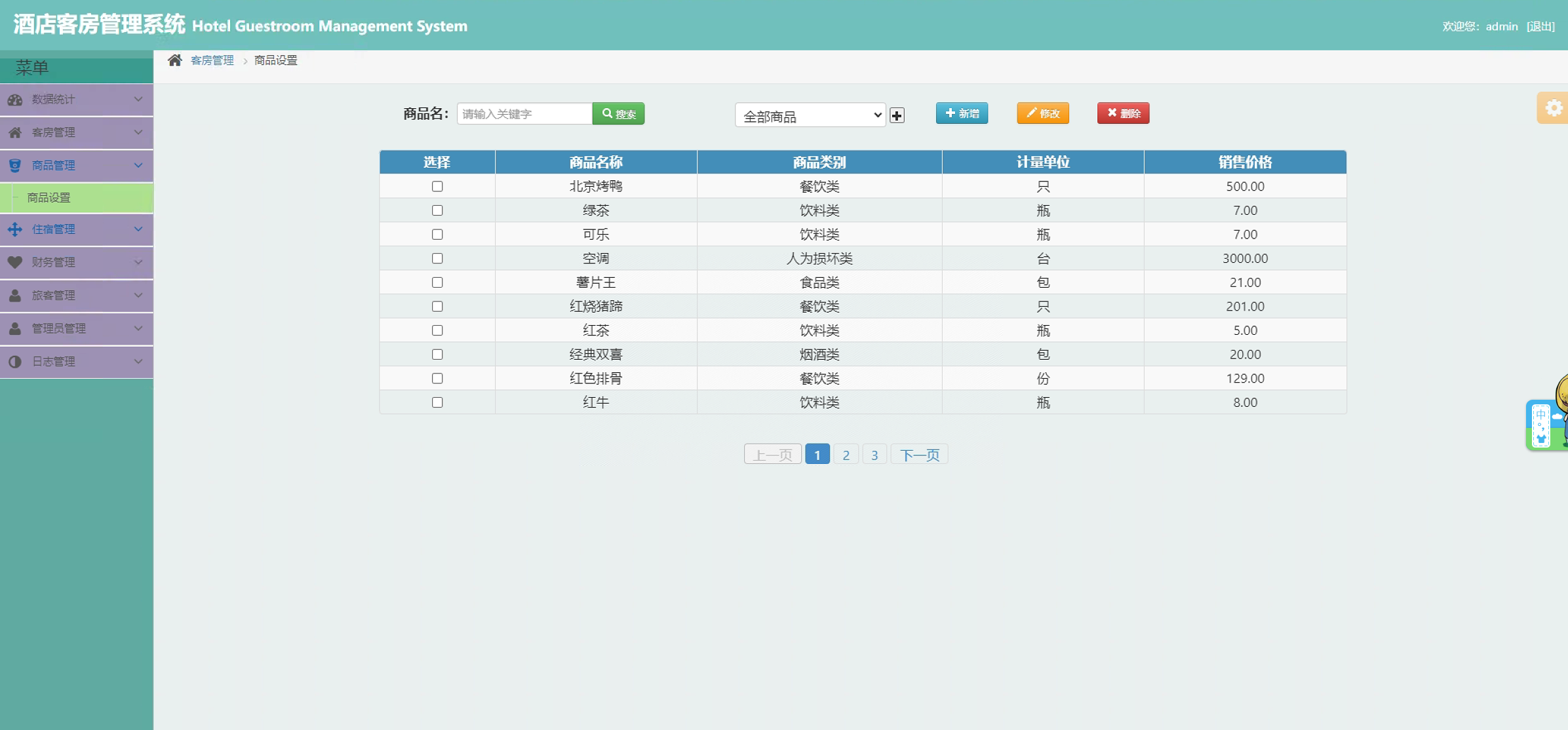This screenshot has height=730, width=1568.
Task: Click the half-circle icon beside 日志管理
Action: tap(15, 362)
